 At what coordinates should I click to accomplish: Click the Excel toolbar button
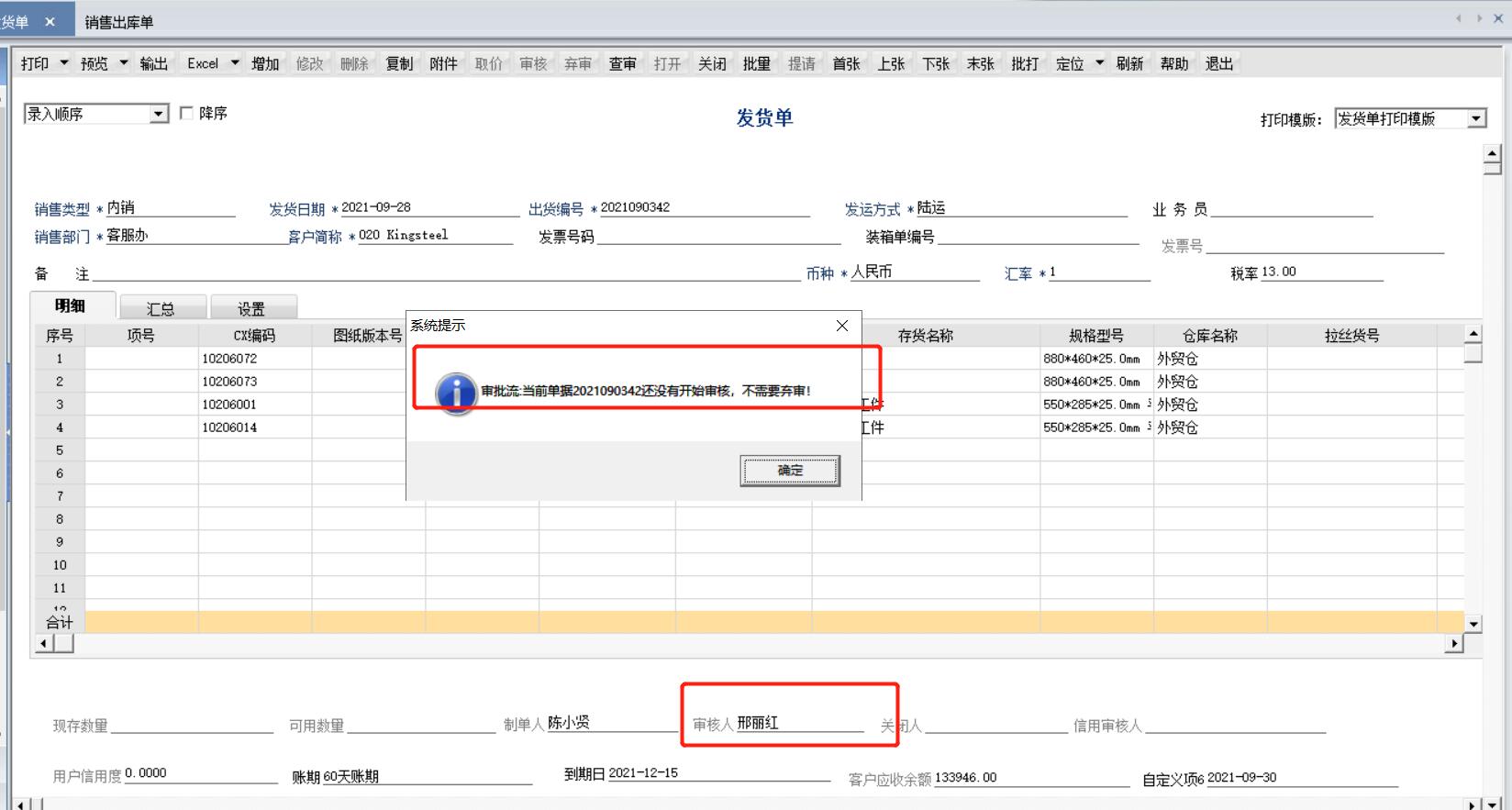[203, 63]
